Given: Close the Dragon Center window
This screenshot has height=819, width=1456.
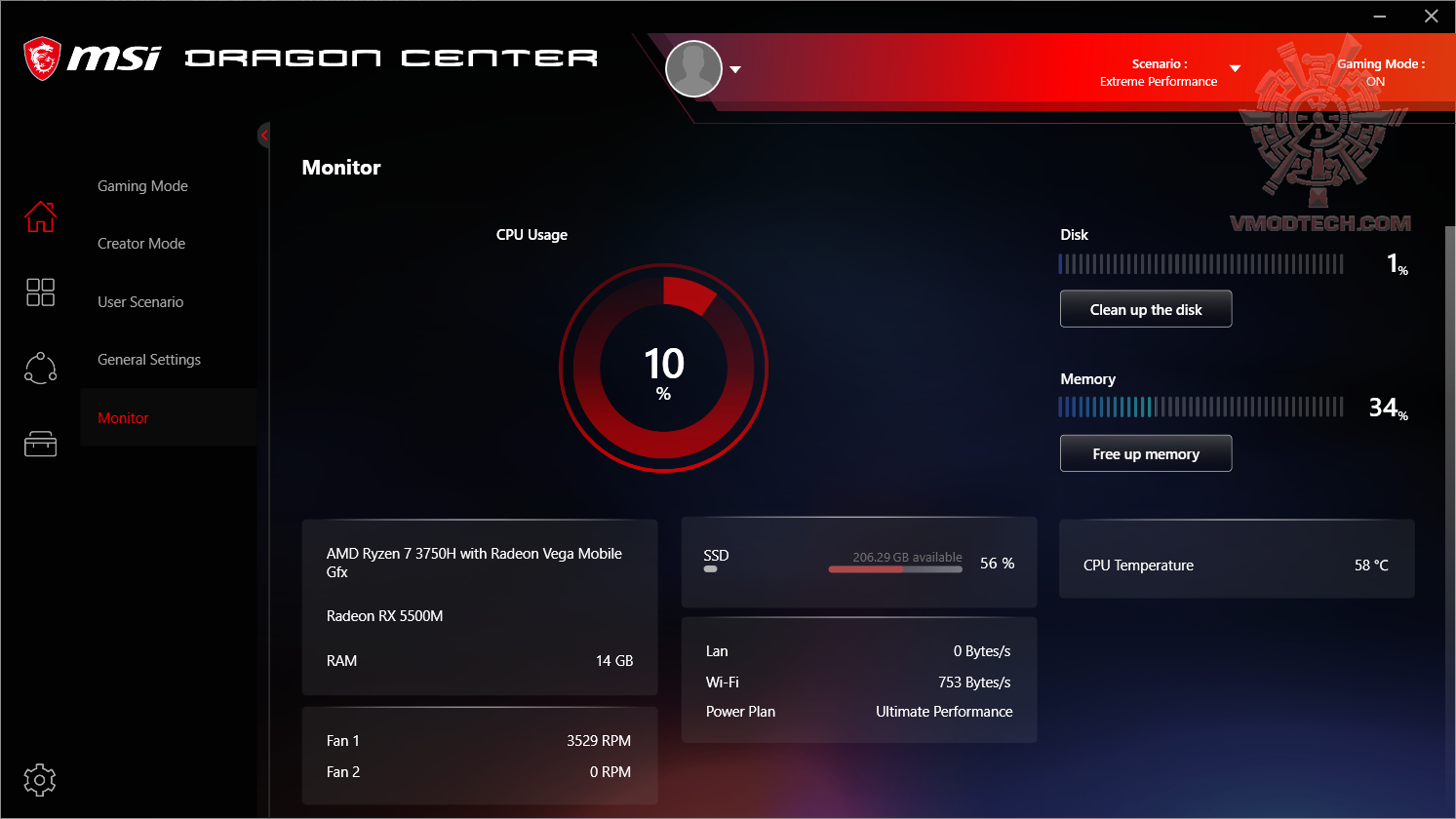Looking at the screenshot, I should click(x=1432, y=17).
